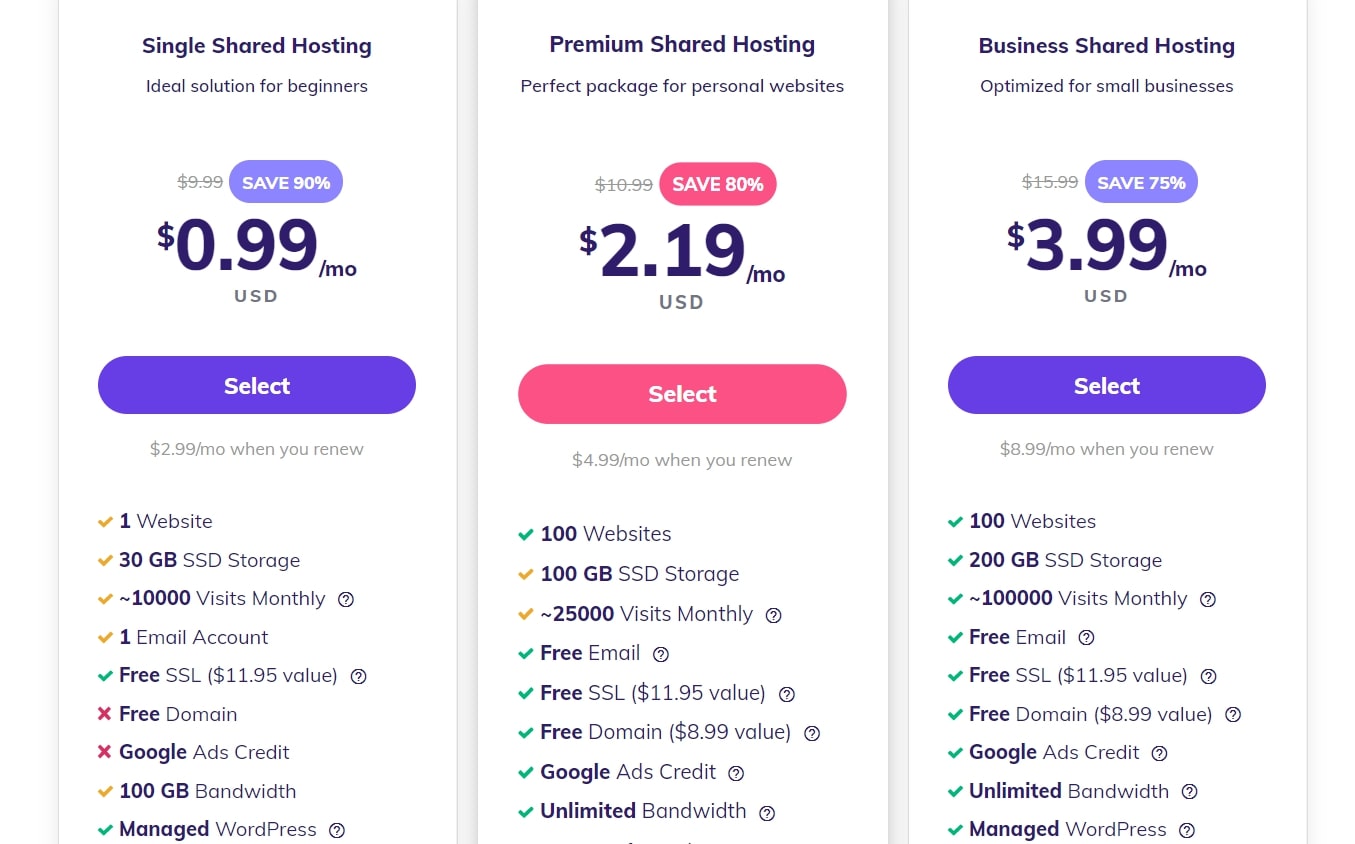The image size is (1355, 844).
Task: Click the $4.99/mo renewal text under Premium
Action: click(682, 460)
